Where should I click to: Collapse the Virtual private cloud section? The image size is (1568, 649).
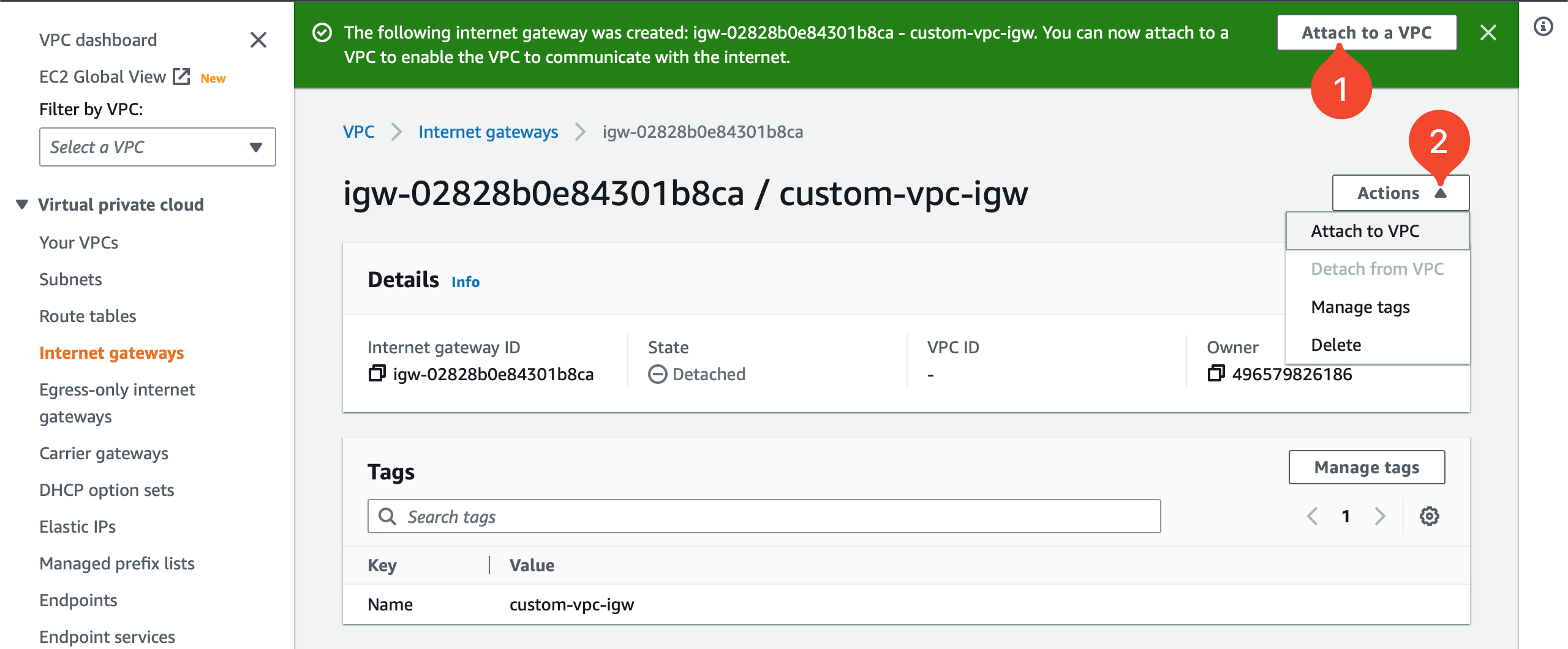click(x=21, y=204)
